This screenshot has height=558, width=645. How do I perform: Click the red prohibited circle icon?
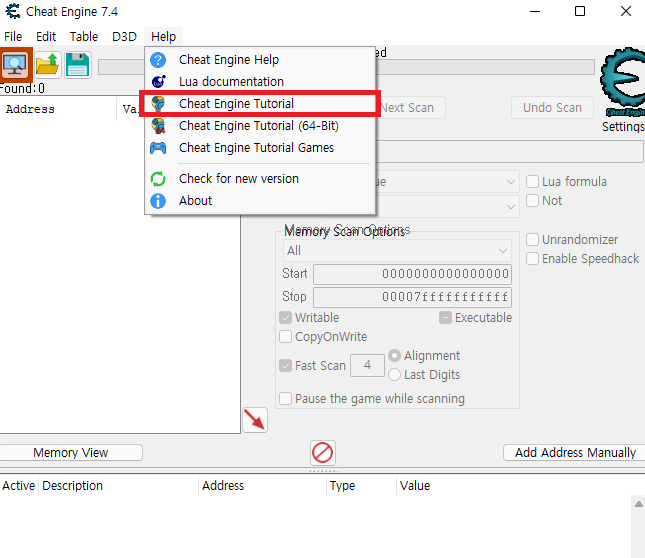pyautogui.click(x=322, y=453)
